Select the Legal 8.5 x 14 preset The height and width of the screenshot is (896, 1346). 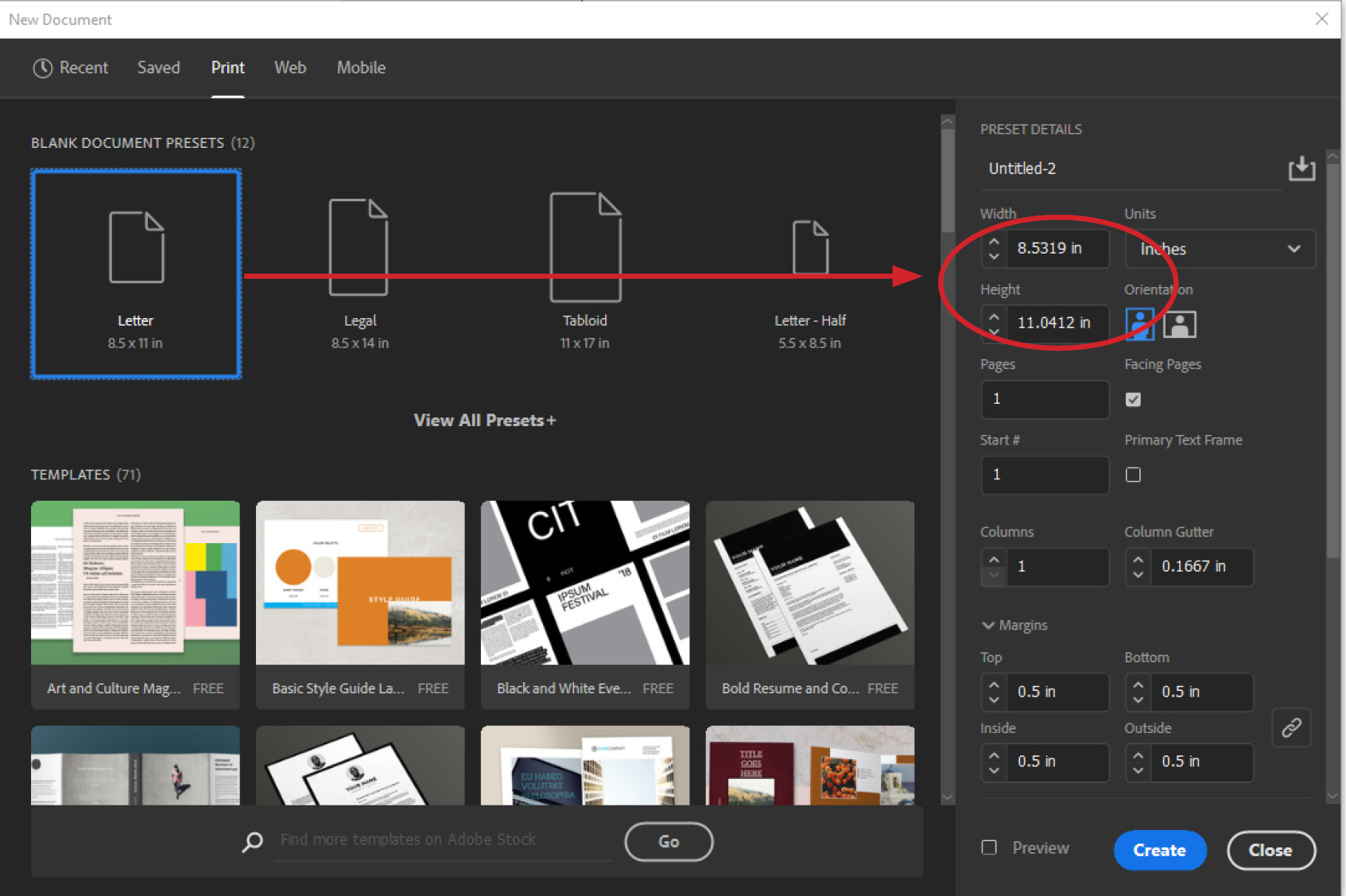tap(359, 274)
